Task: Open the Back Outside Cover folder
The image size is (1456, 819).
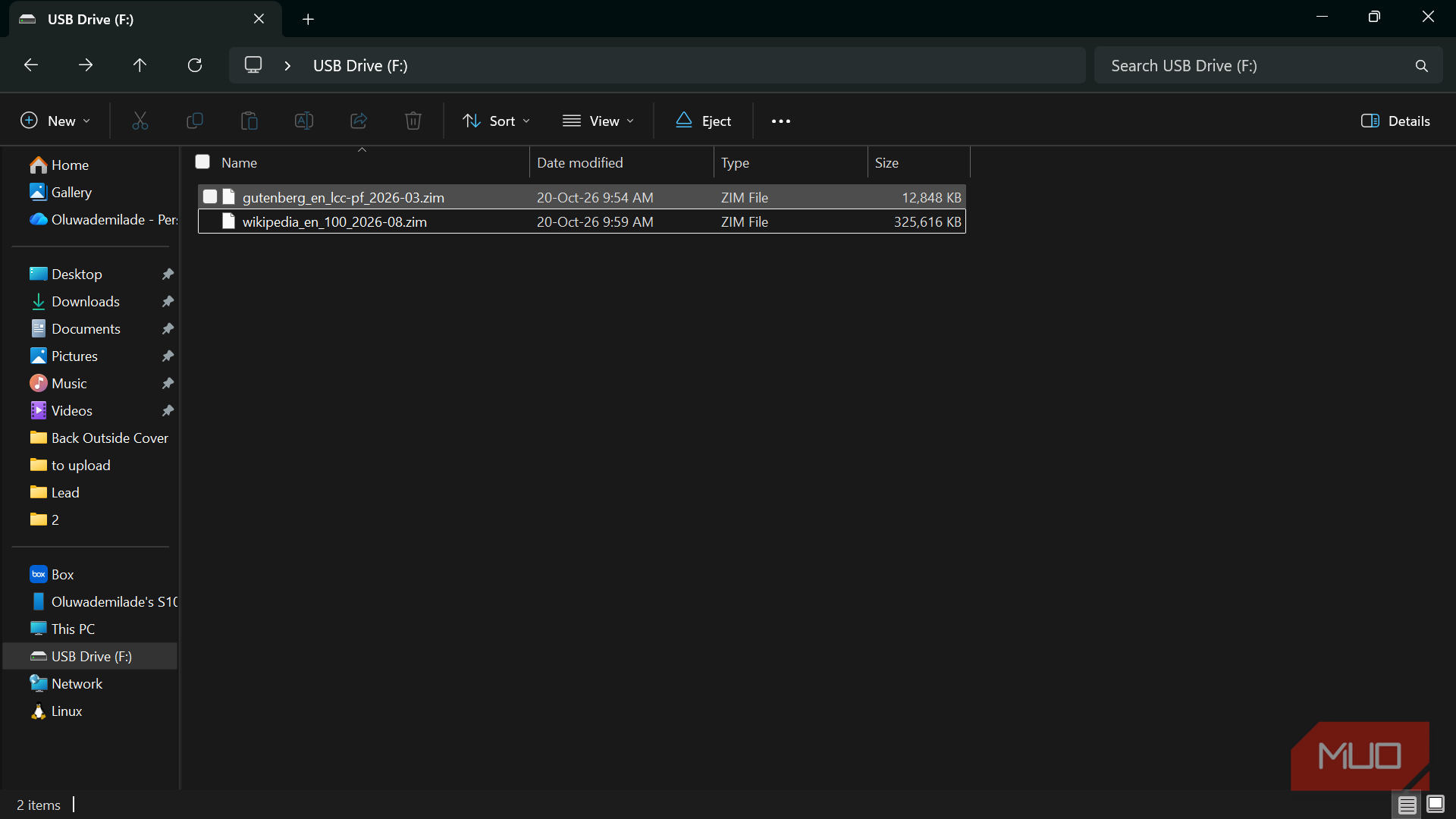Action: [110, 438]
